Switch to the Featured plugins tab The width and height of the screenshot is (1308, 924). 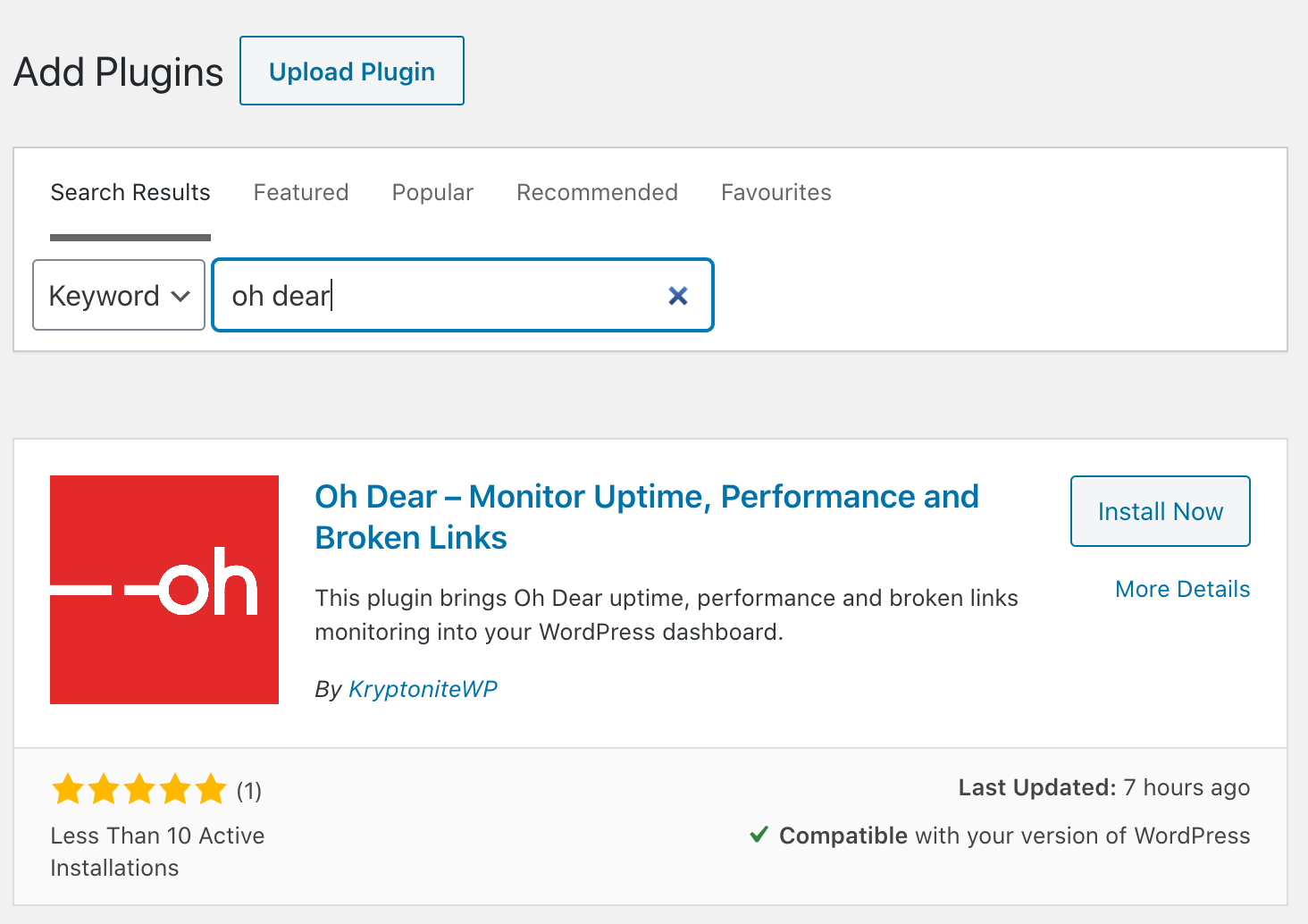(300, 192)
